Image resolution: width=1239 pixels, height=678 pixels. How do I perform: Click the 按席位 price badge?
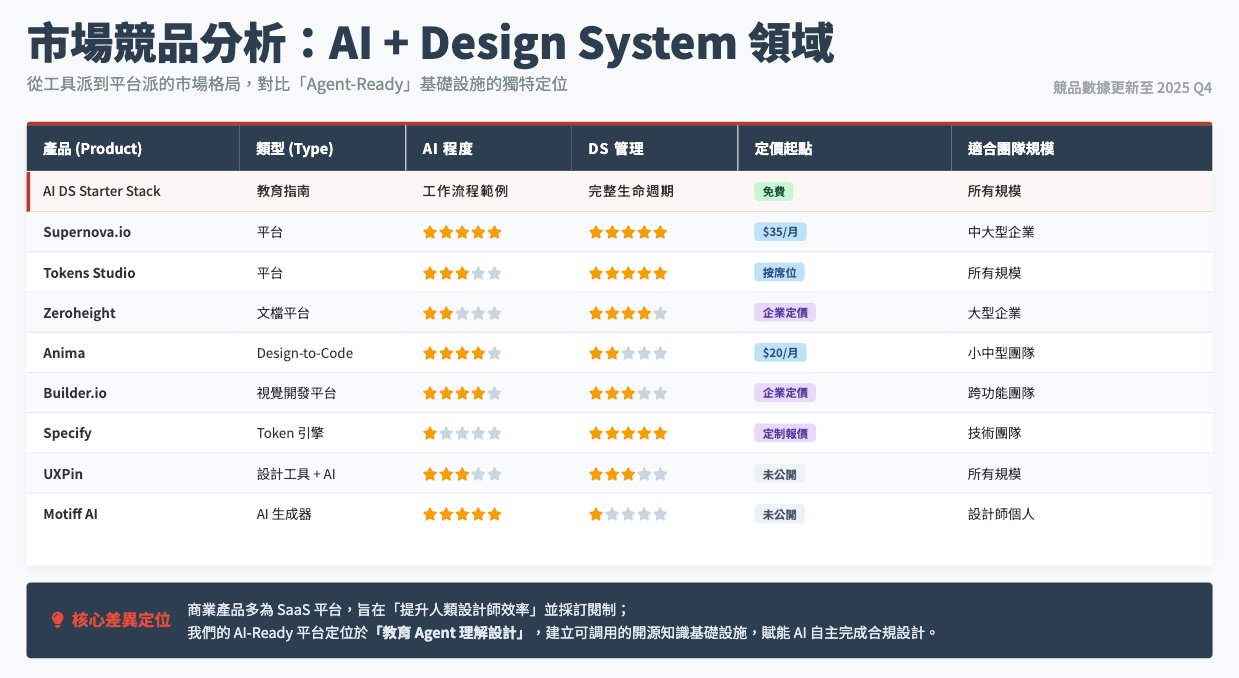[779, 272]
